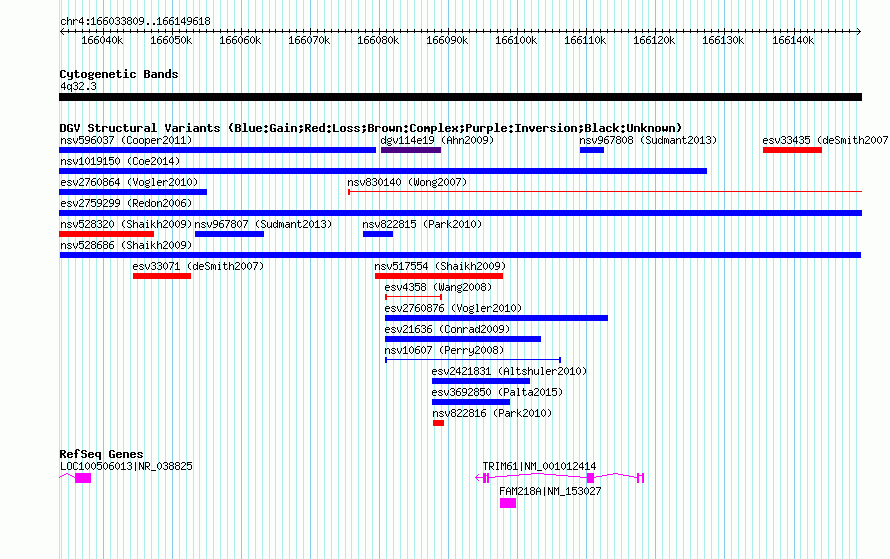Click the 166100k ruler tick label

point(516,40)
